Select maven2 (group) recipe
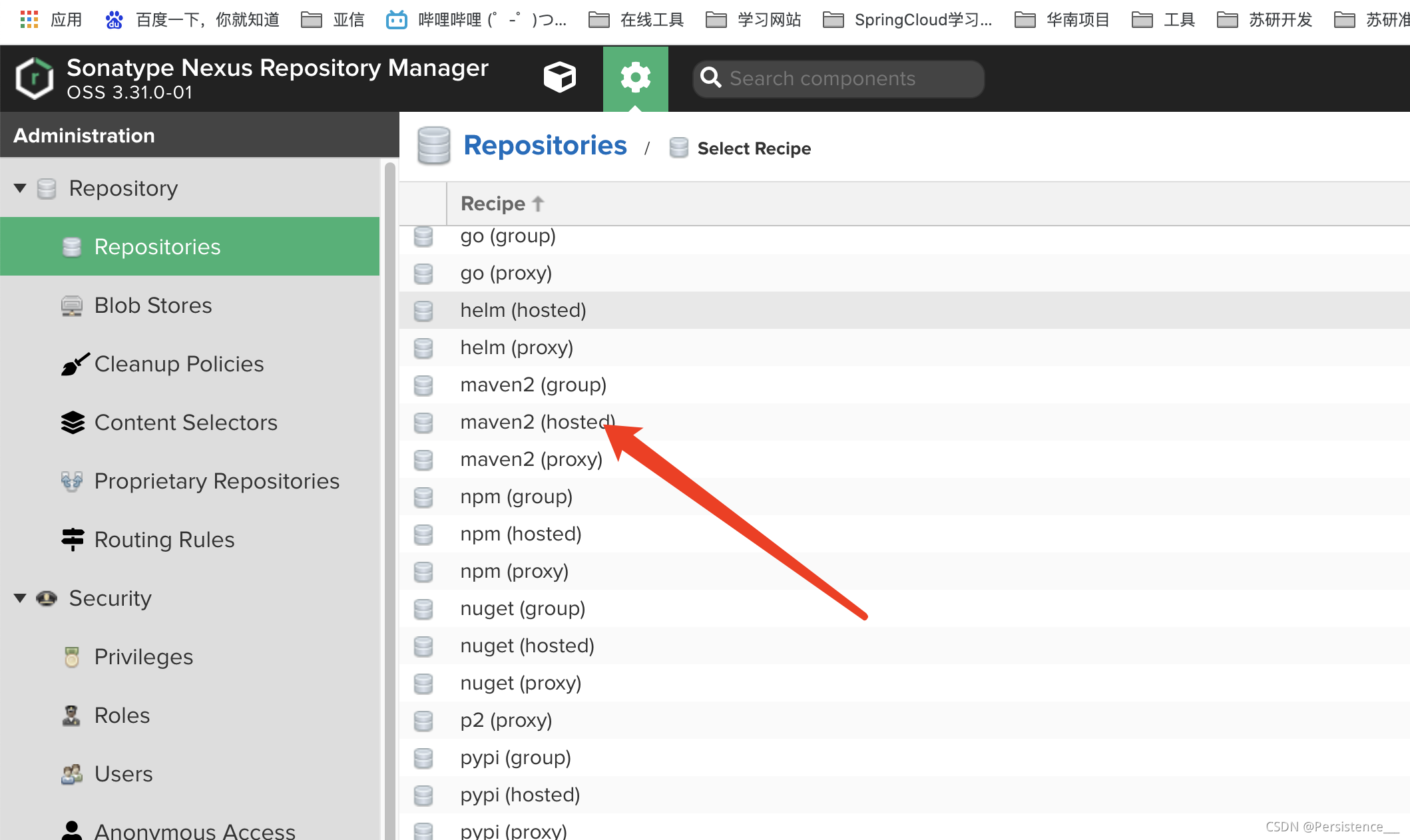Image resolution: width=1410 pixels, height=840 pixels. pyautogui.click(x=905, y=385)
